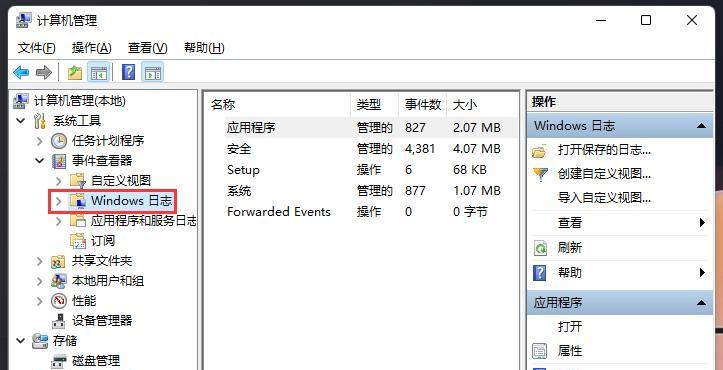The image size is (723, 370).
Task: Collapse the 事件查看器 tree node
Action: (39, 161)
